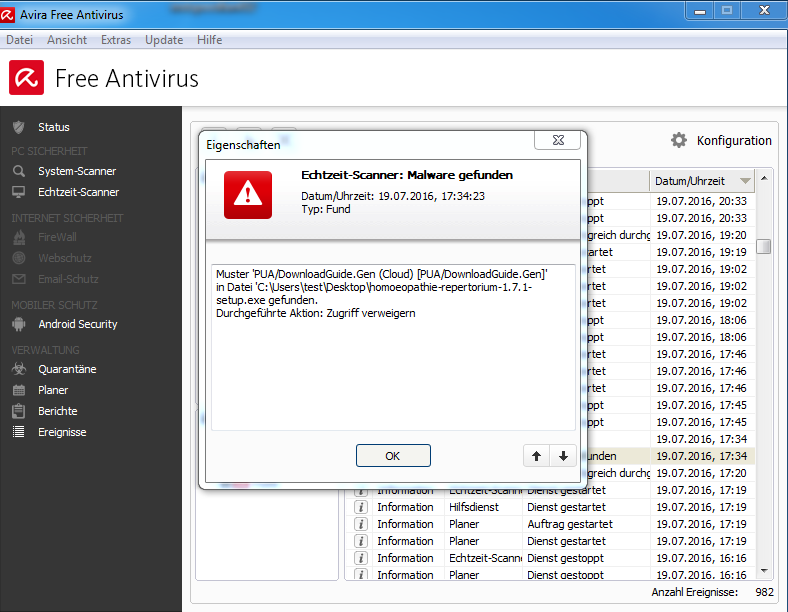
Task: Open Quarantäne in sidebar
Action: [x=67, y=369]
